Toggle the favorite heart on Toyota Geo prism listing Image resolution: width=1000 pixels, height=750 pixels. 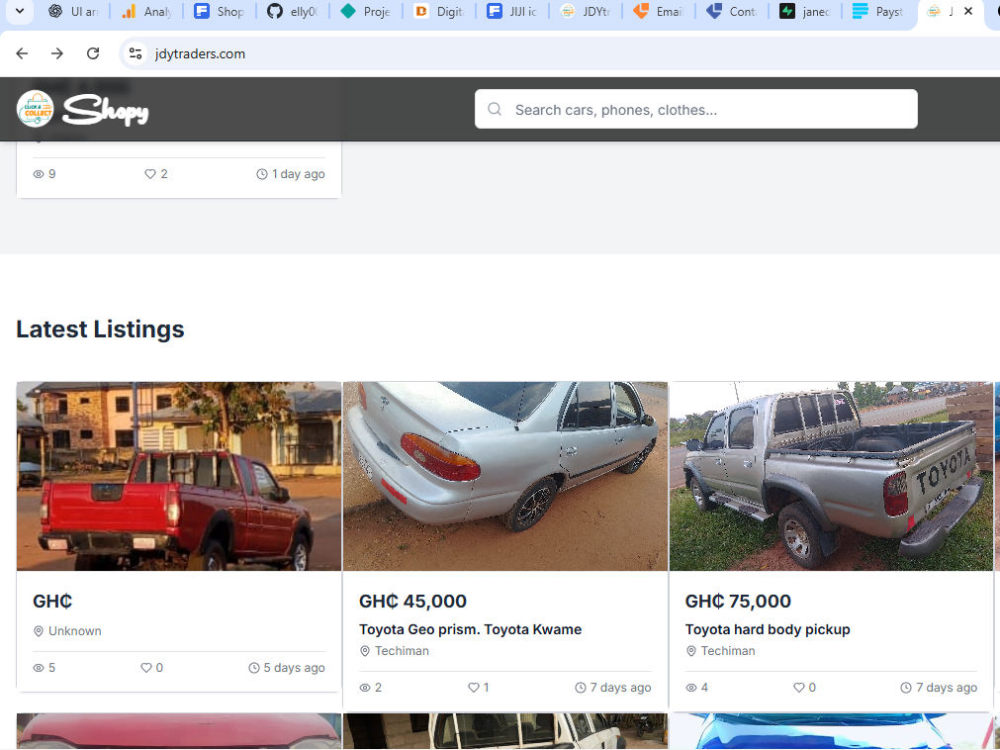[x=471, y=687]
